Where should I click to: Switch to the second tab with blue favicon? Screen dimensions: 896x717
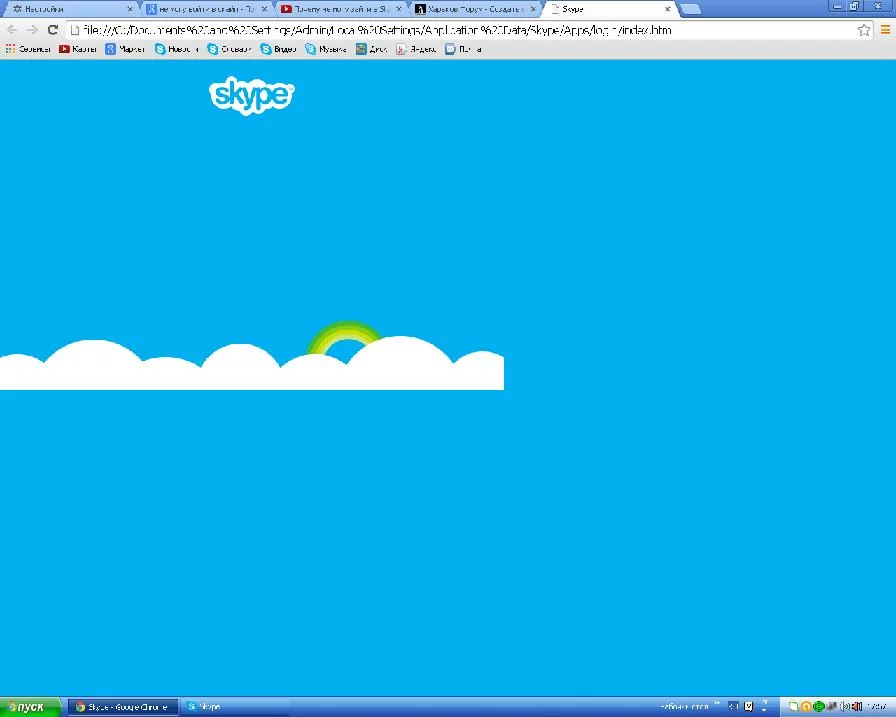pyautogui.click(x=206, y=9)
